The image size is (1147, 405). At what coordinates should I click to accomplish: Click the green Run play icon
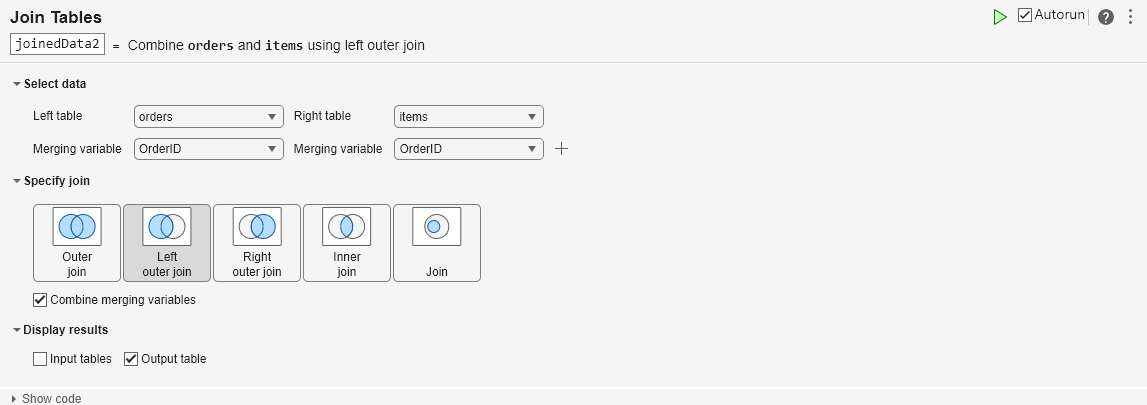1000,17
